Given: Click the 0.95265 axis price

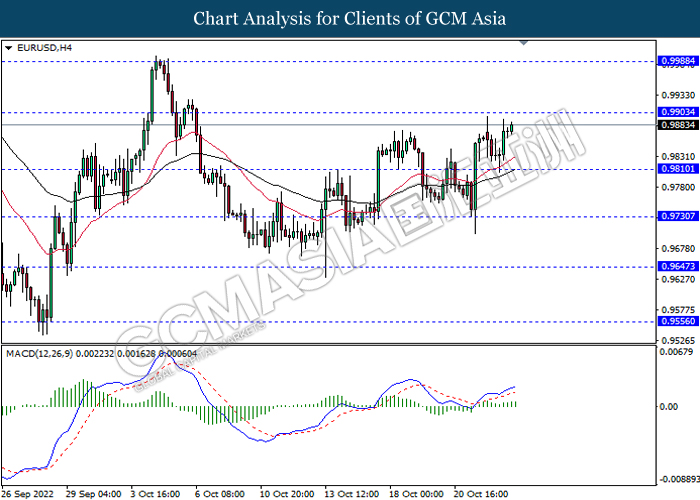Looking at the screenshot, I should [678, 340].
